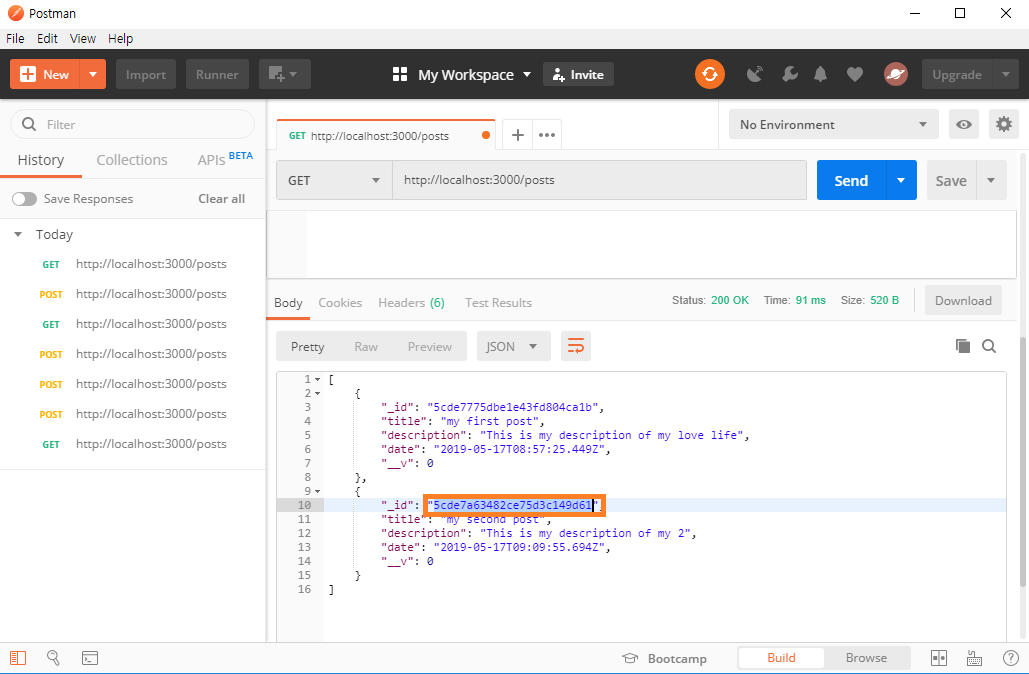Open the user avatar menu
This screenshot has height=674, width=1029.
point(896,74)
